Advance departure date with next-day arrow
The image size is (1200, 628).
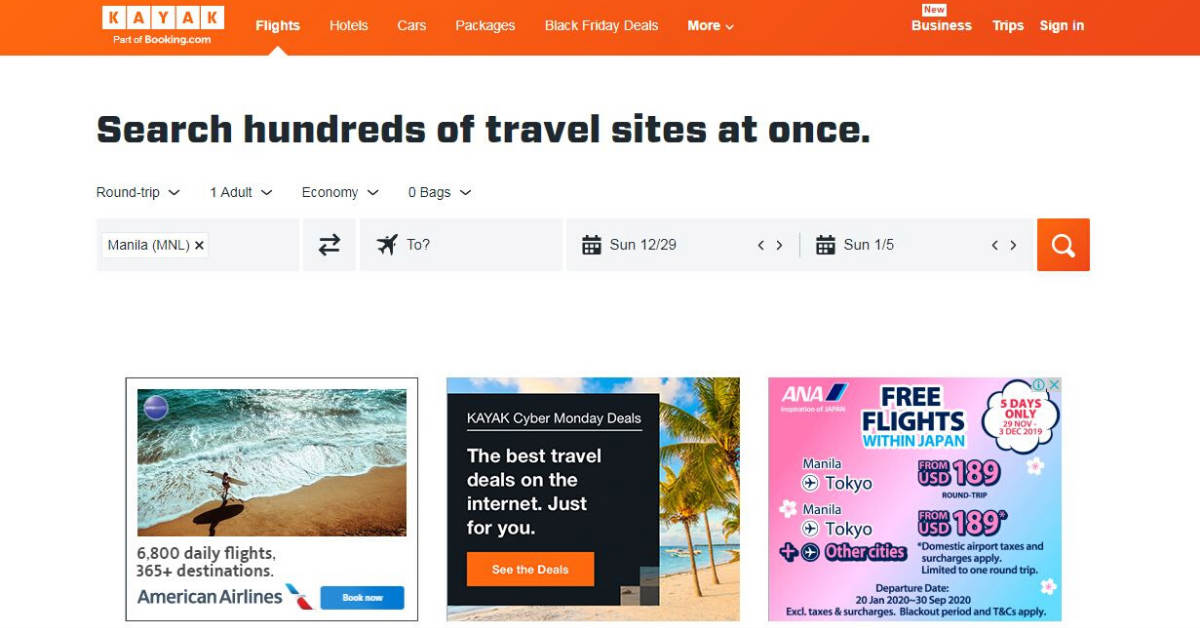coord(779,245)
